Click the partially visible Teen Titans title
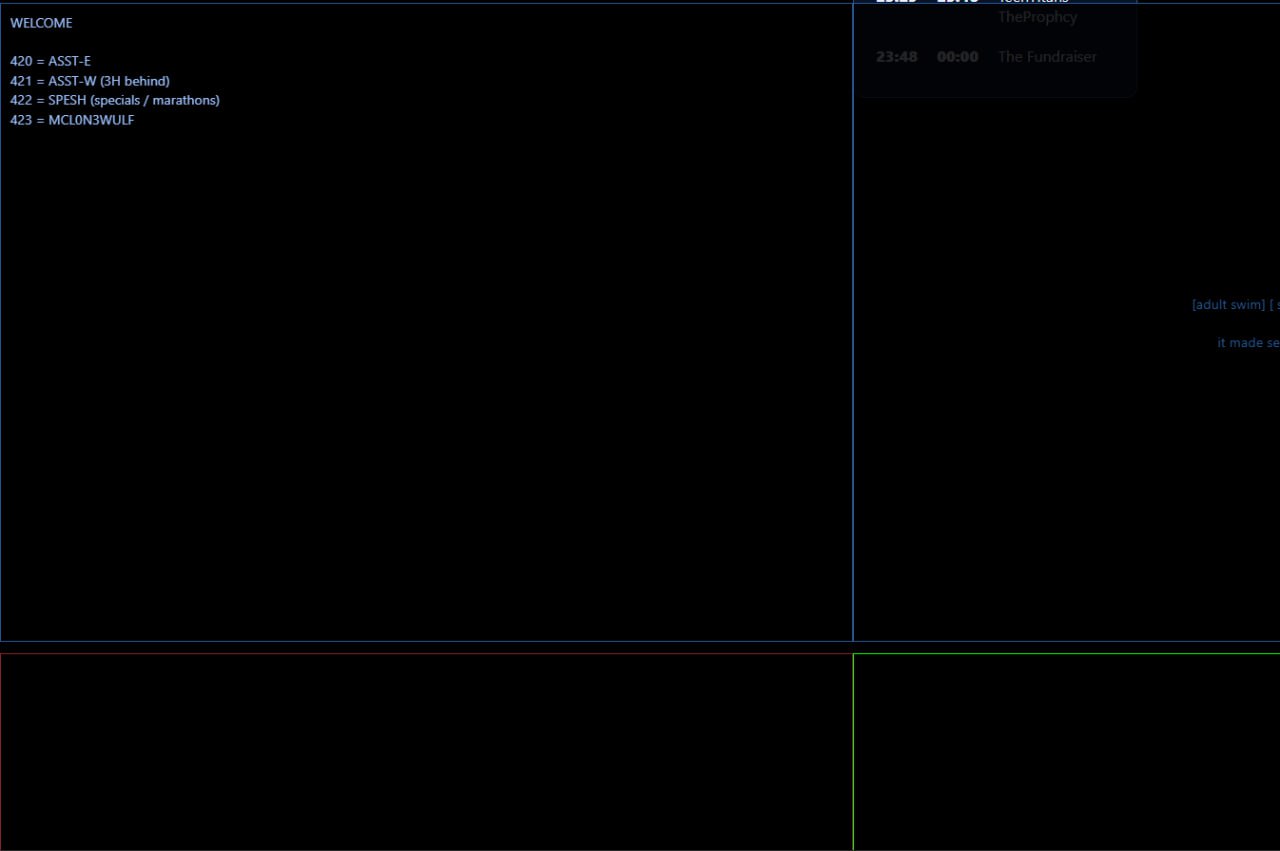This screenshot has width=1280, height=851. point(1032,3)
